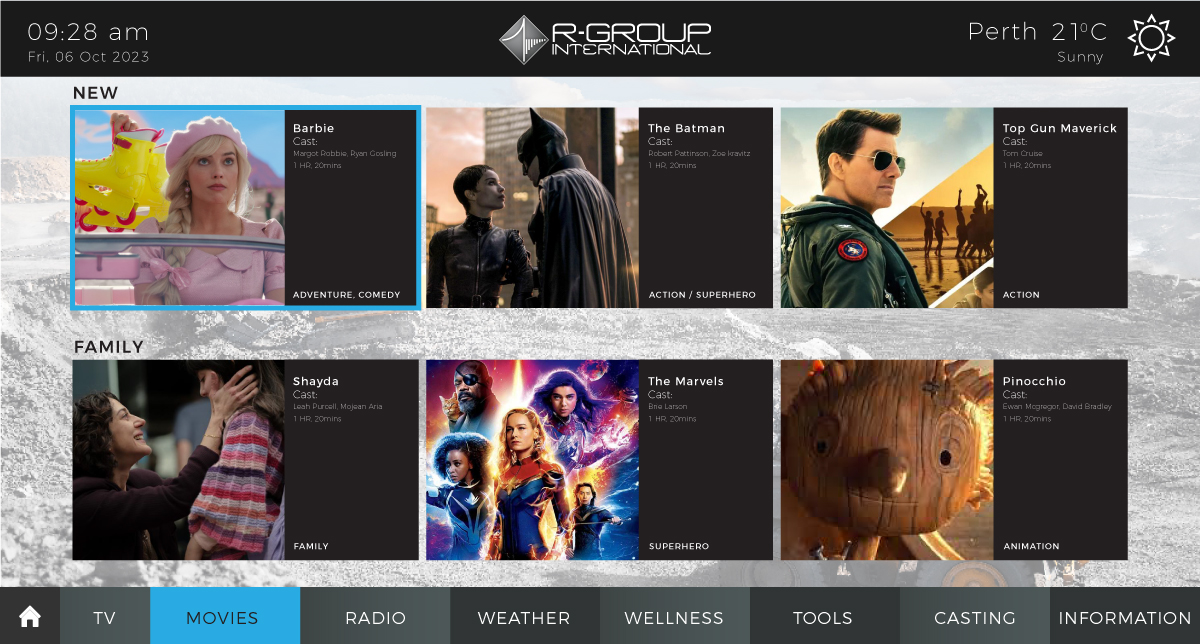Click the sunny weather icon near Perth
Viewport: 1200px width, 644px height.
(1150, 37)
